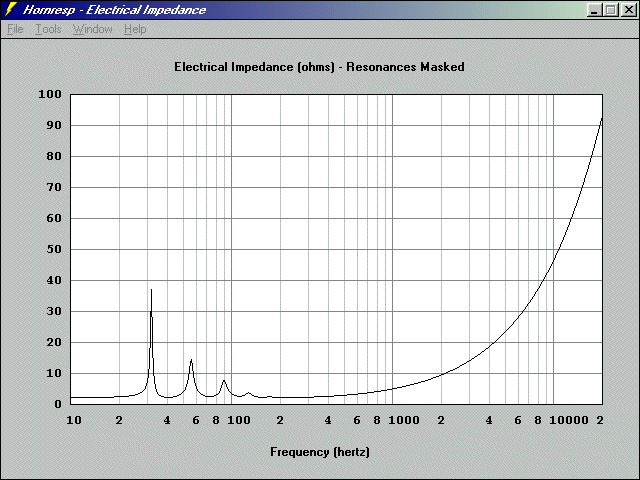
Task: Click the '1000' label on the frequency axis
Action: click(404, 420)
